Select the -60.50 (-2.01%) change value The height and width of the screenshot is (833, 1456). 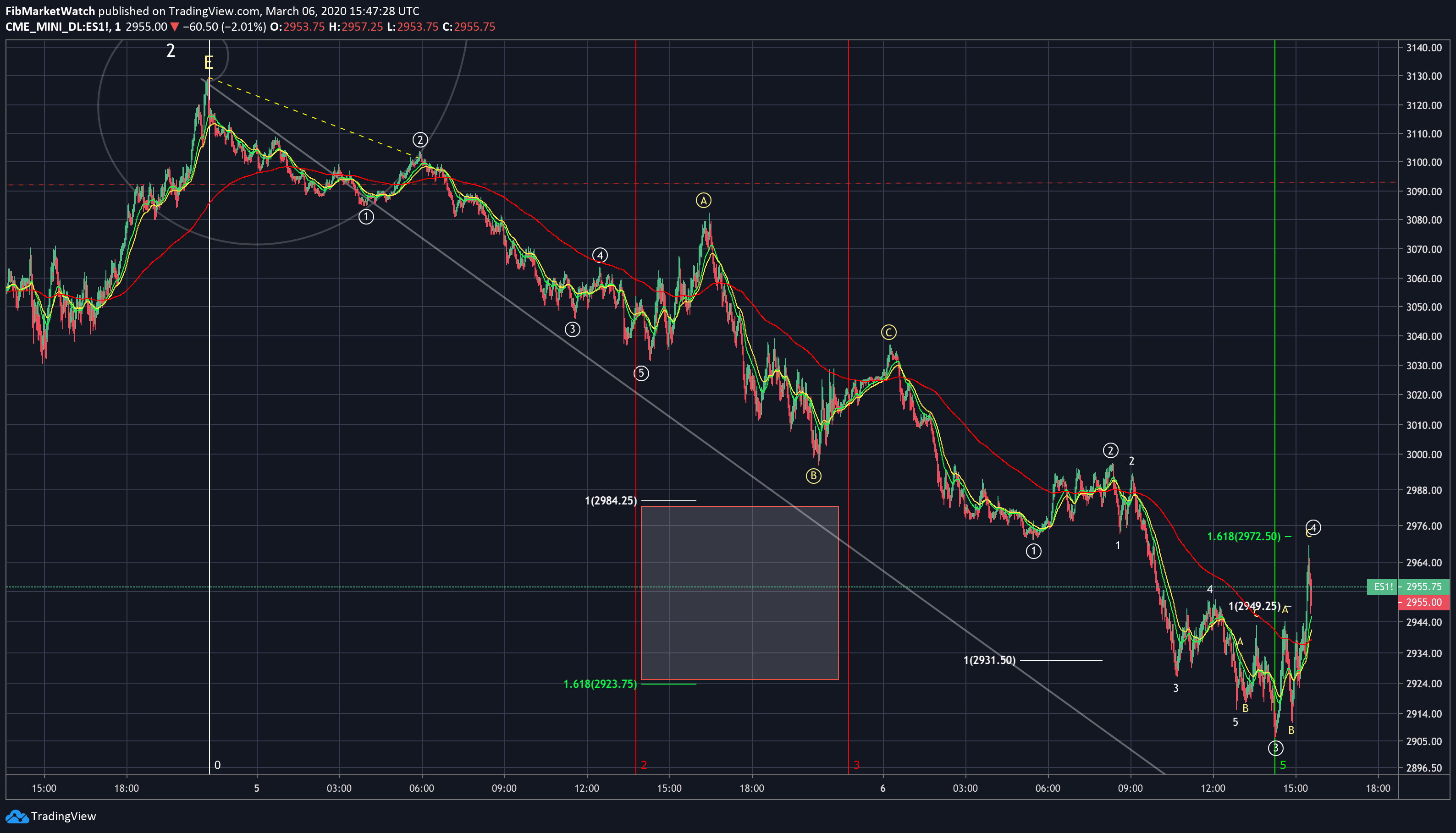224,27
